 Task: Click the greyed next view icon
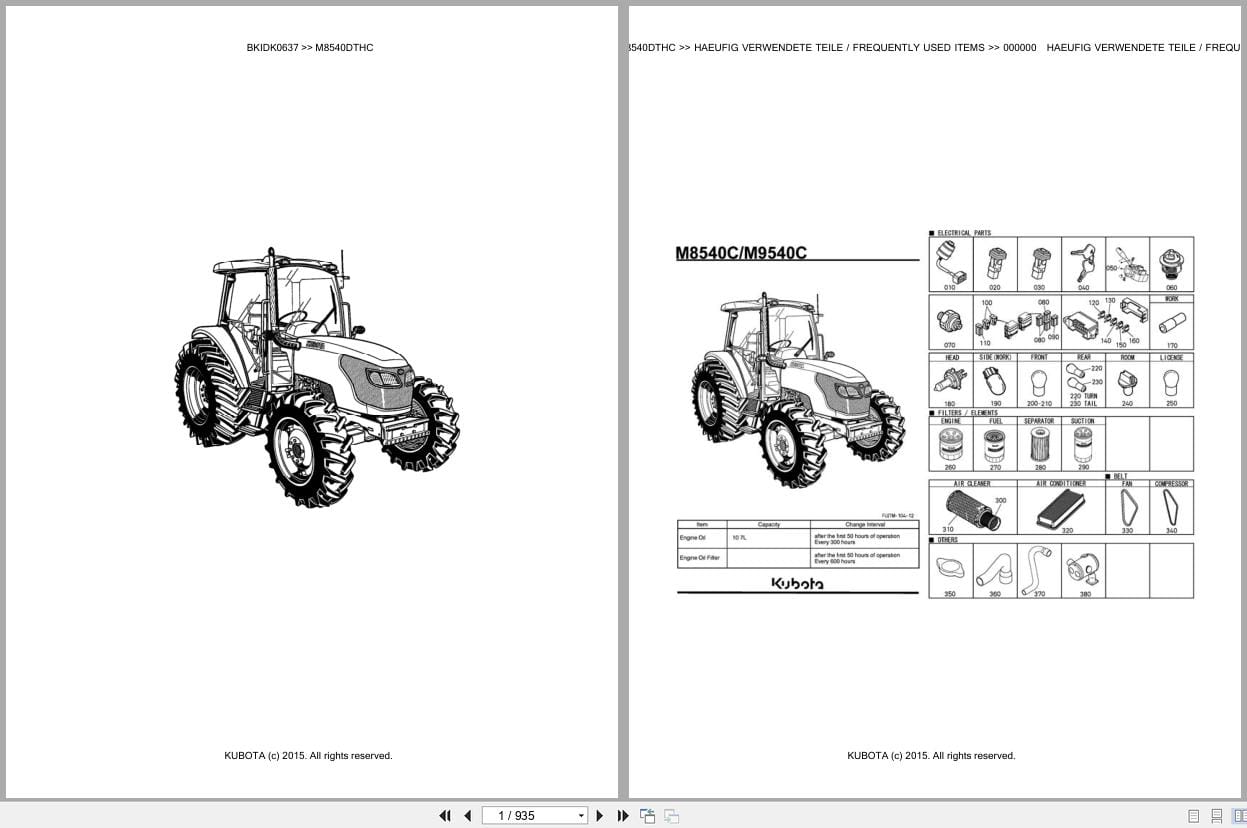pyautogui.click(x=671, y=816)
